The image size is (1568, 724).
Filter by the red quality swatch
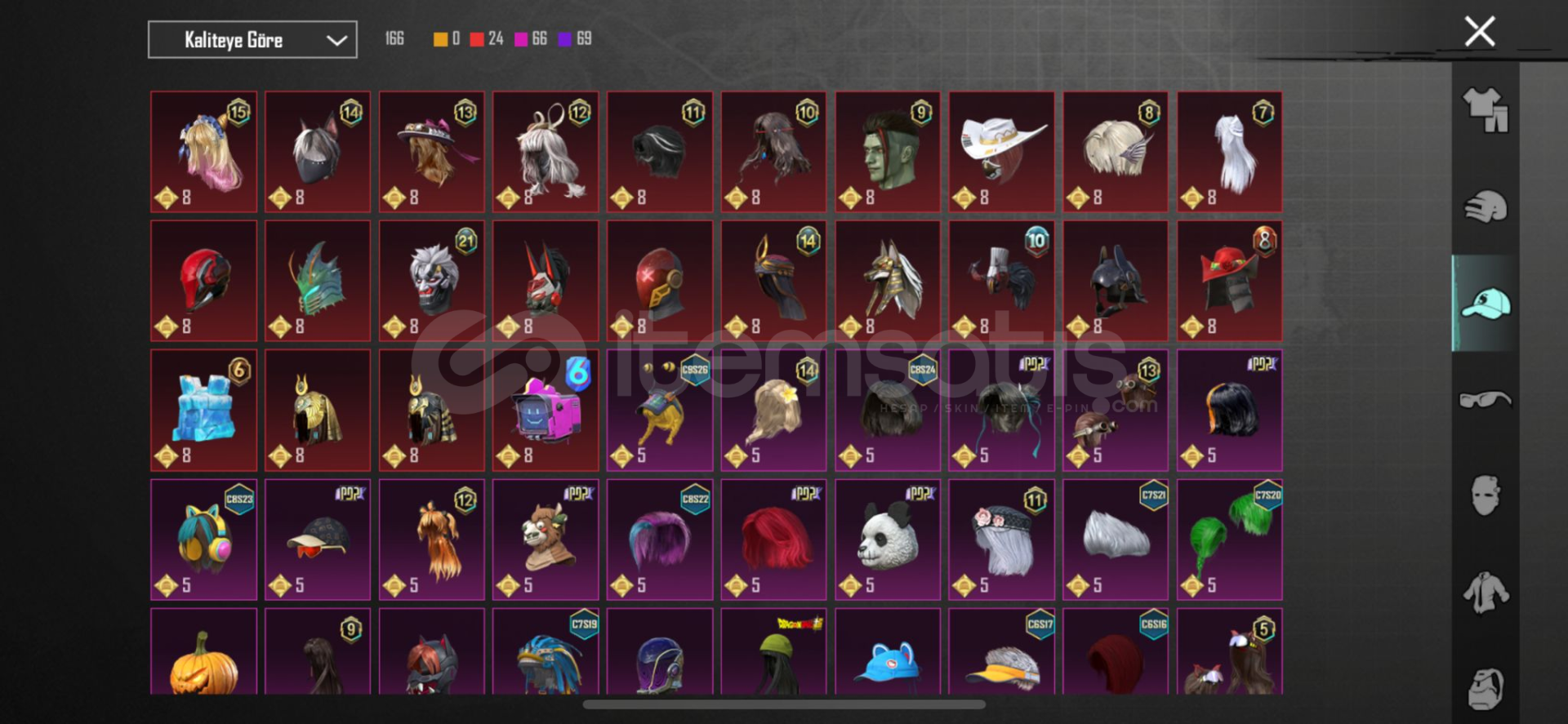pos(477,39)
